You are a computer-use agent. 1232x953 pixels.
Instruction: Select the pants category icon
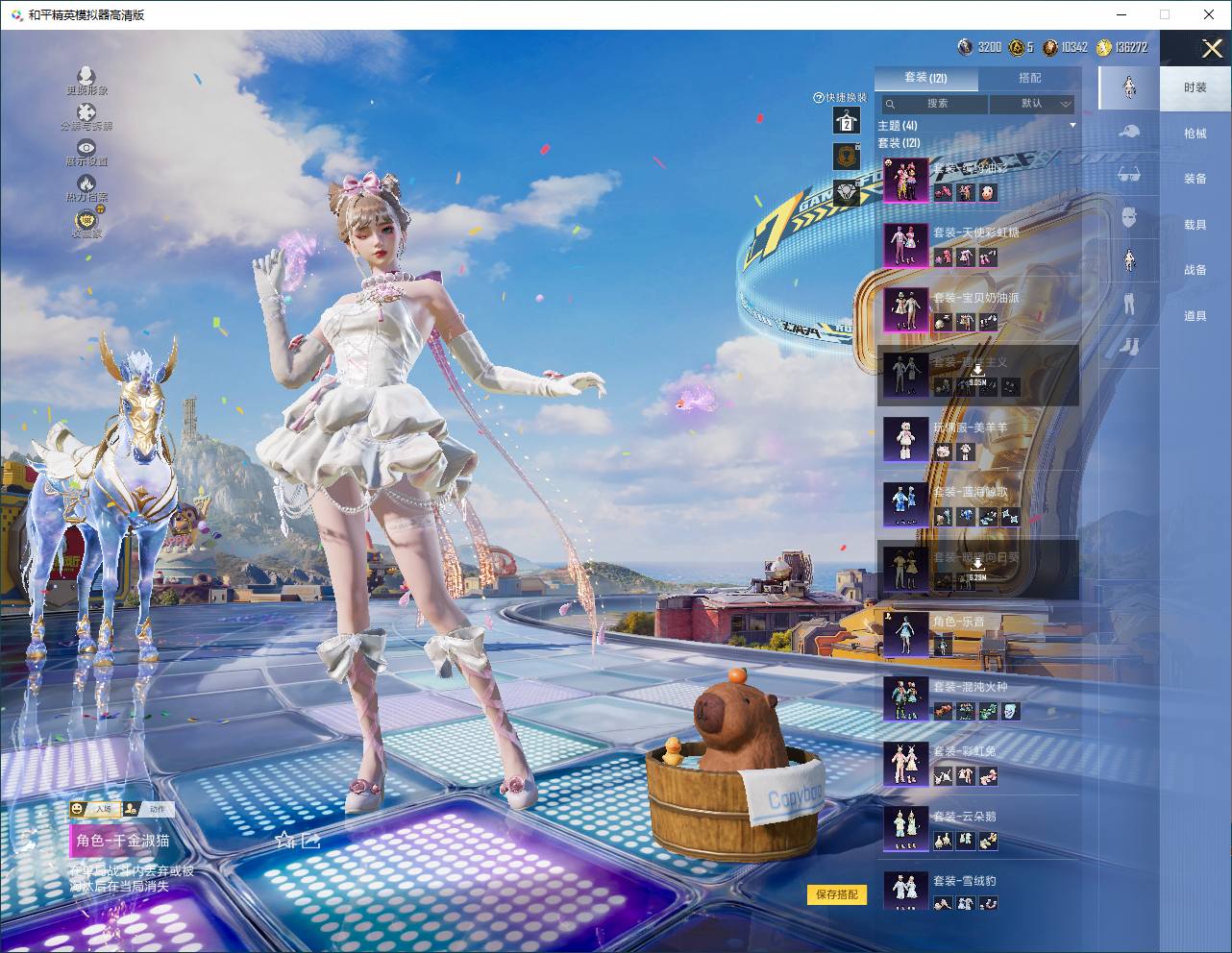1129,304
